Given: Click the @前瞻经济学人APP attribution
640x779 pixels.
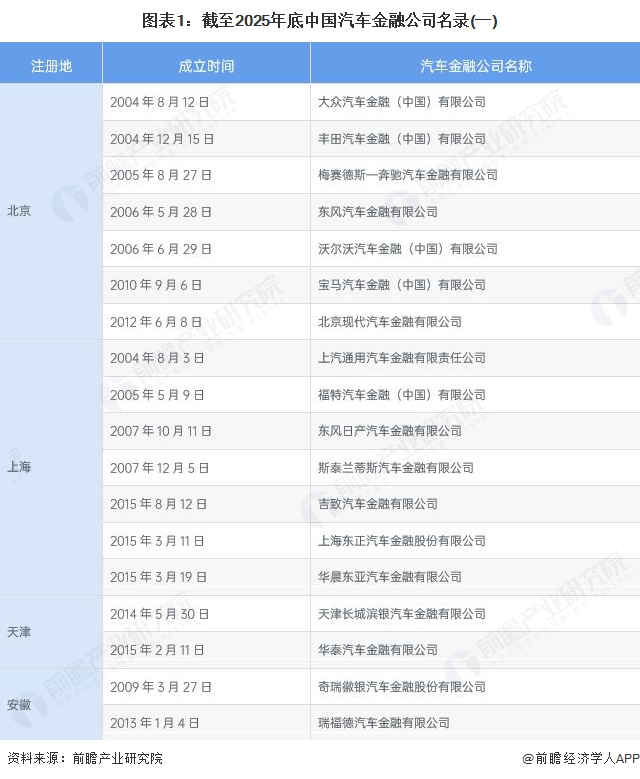Looking at the screenshot, I should click(x=578, y=759).
